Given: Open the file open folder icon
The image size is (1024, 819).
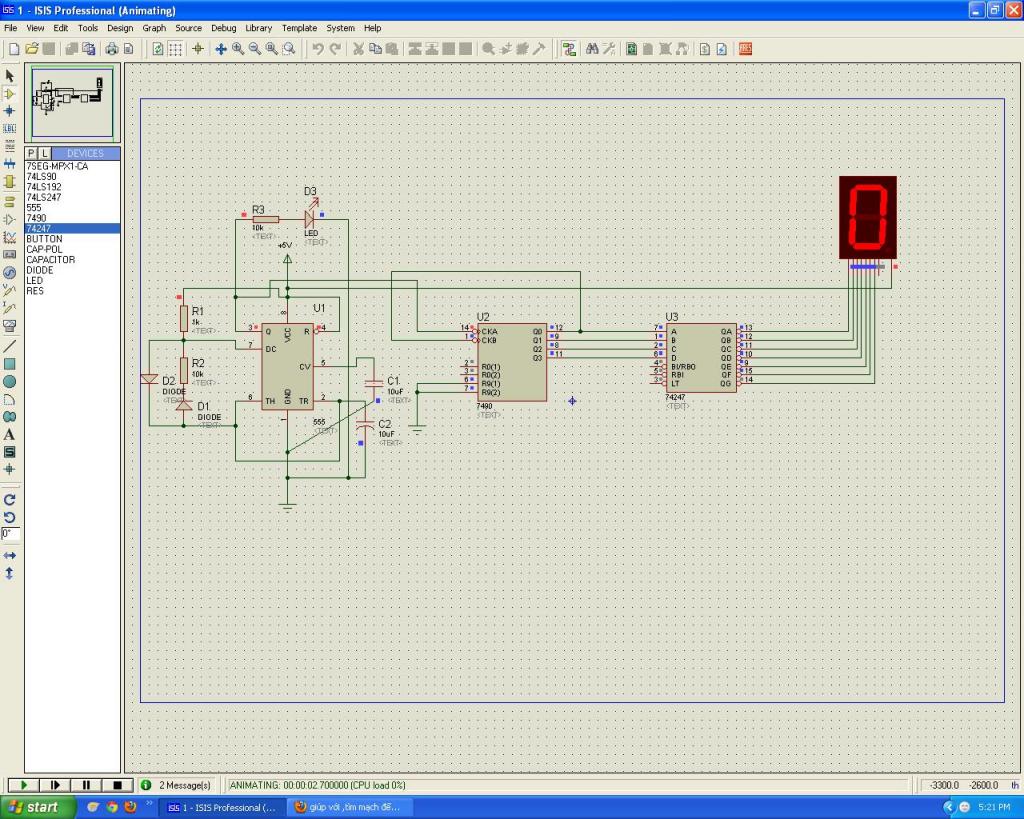Looking at the screenshot, I should tap(31, 48).
